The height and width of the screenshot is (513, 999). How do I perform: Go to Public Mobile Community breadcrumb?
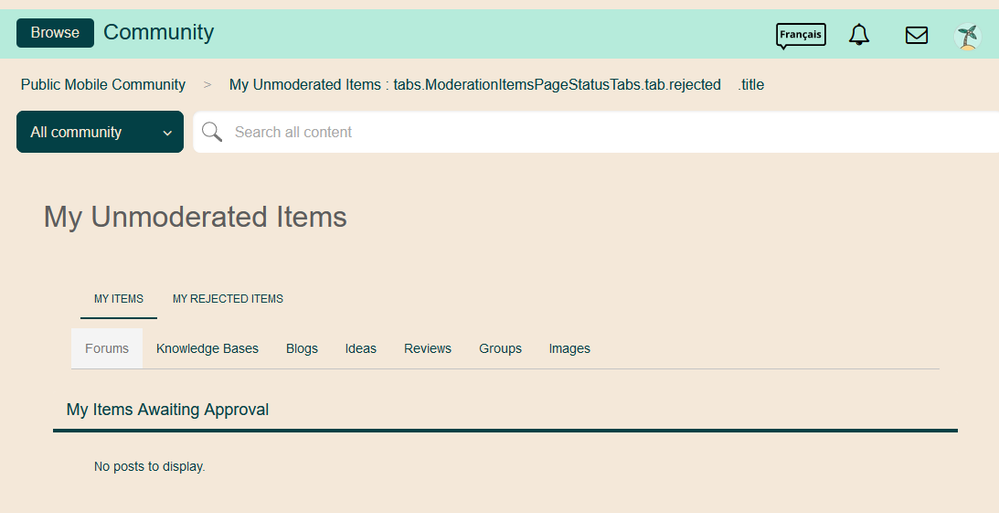click(103, 85)
